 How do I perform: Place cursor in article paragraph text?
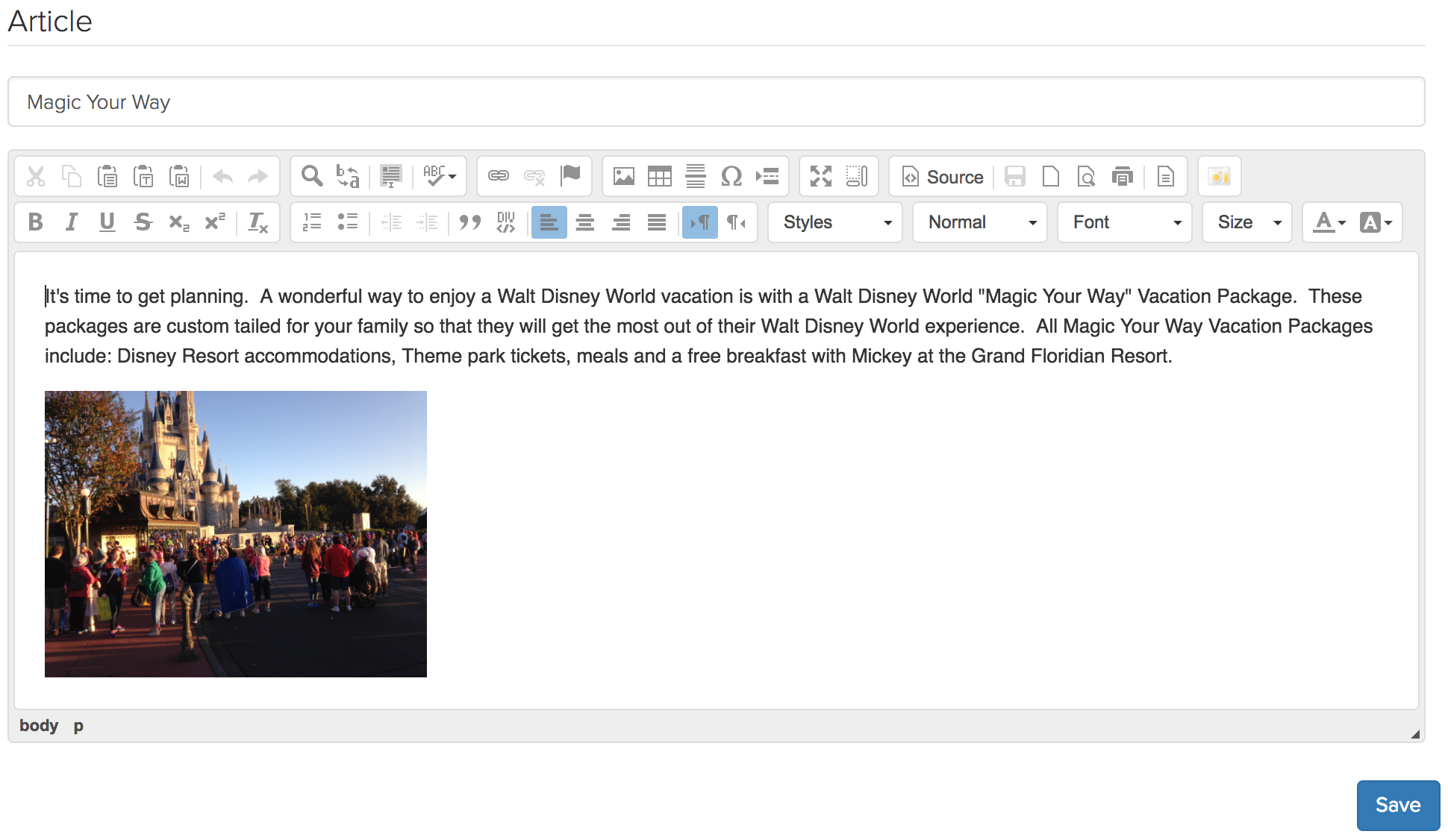click(x=709, y=326)
